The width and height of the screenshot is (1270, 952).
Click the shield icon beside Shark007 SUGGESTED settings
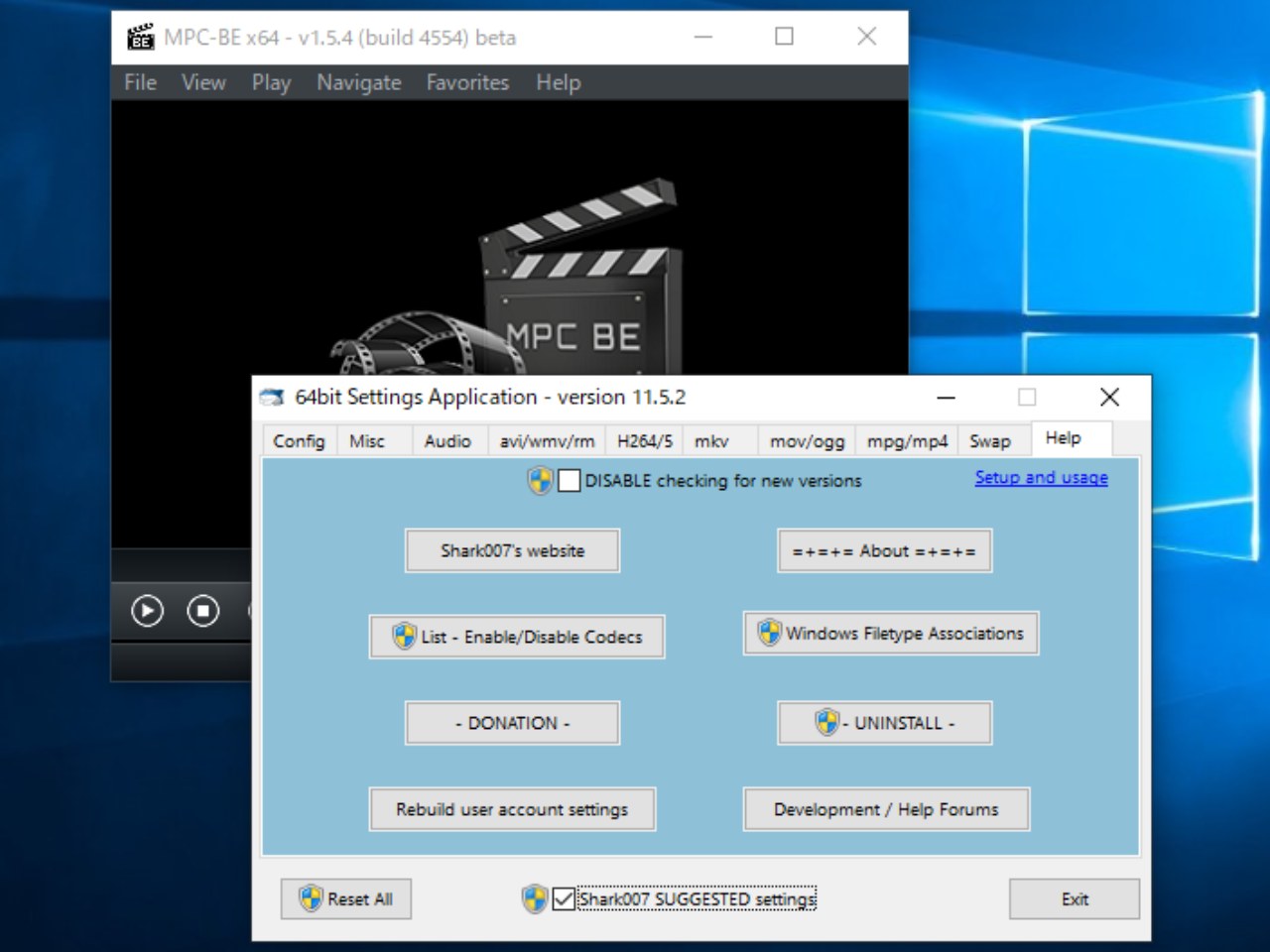tap(535, 899)
